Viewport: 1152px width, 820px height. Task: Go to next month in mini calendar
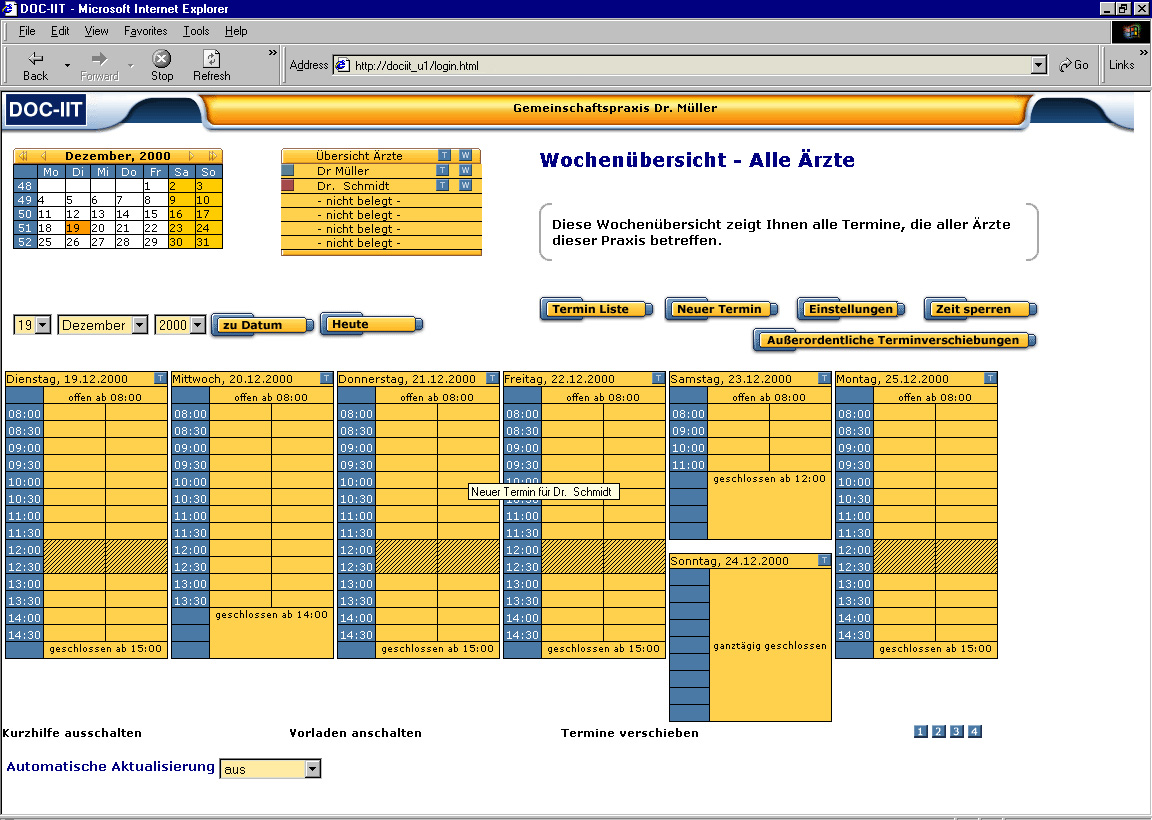click(192, 156)
